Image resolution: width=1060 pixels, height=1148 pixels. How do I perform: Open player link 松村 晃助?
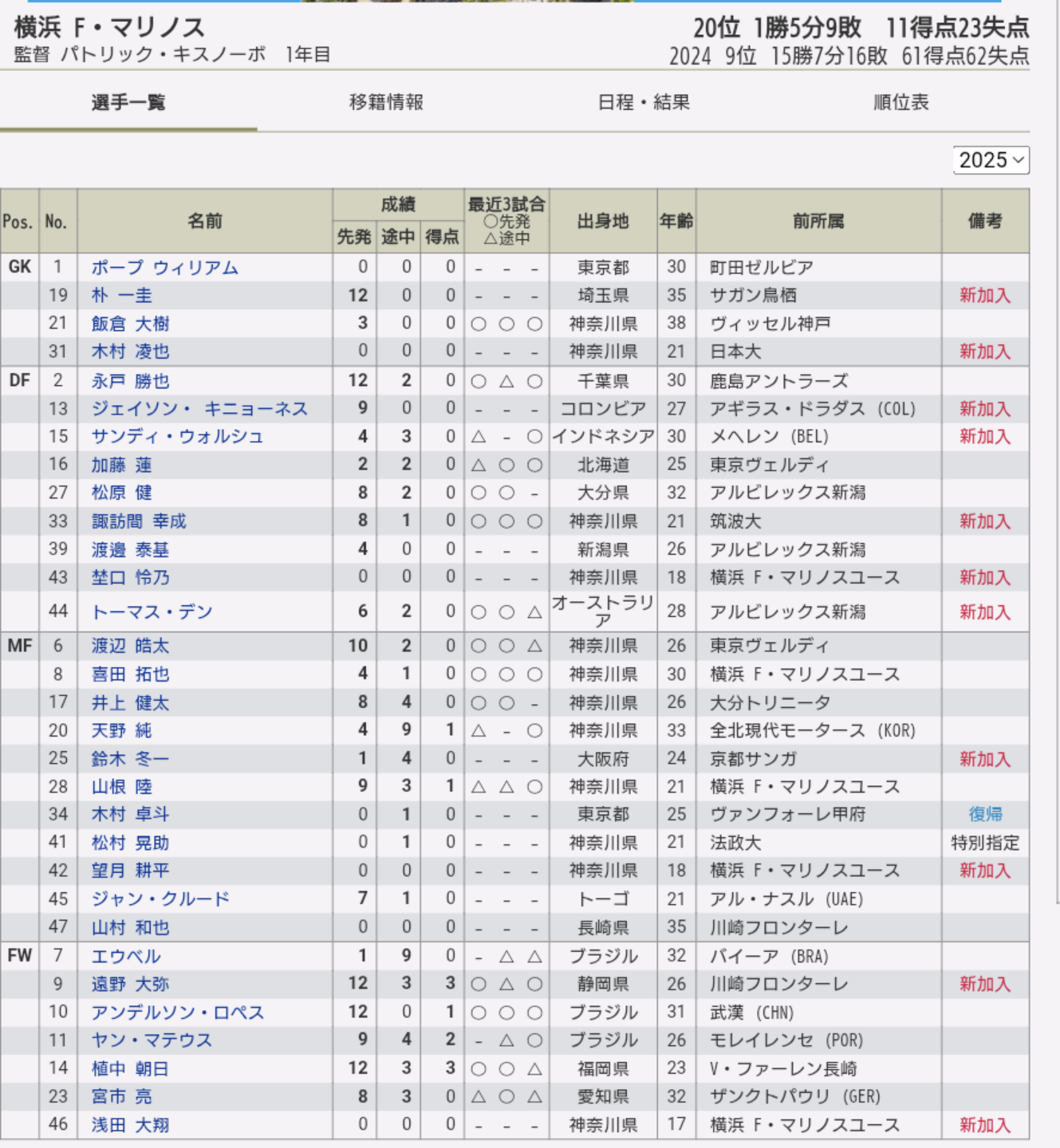click(x=130, y=843)
